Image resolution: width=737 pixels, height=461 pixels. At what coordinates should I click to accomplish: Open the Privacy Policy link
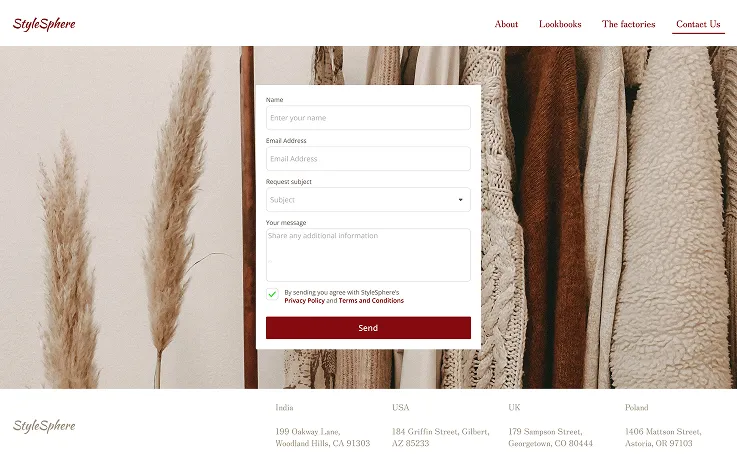304,301
